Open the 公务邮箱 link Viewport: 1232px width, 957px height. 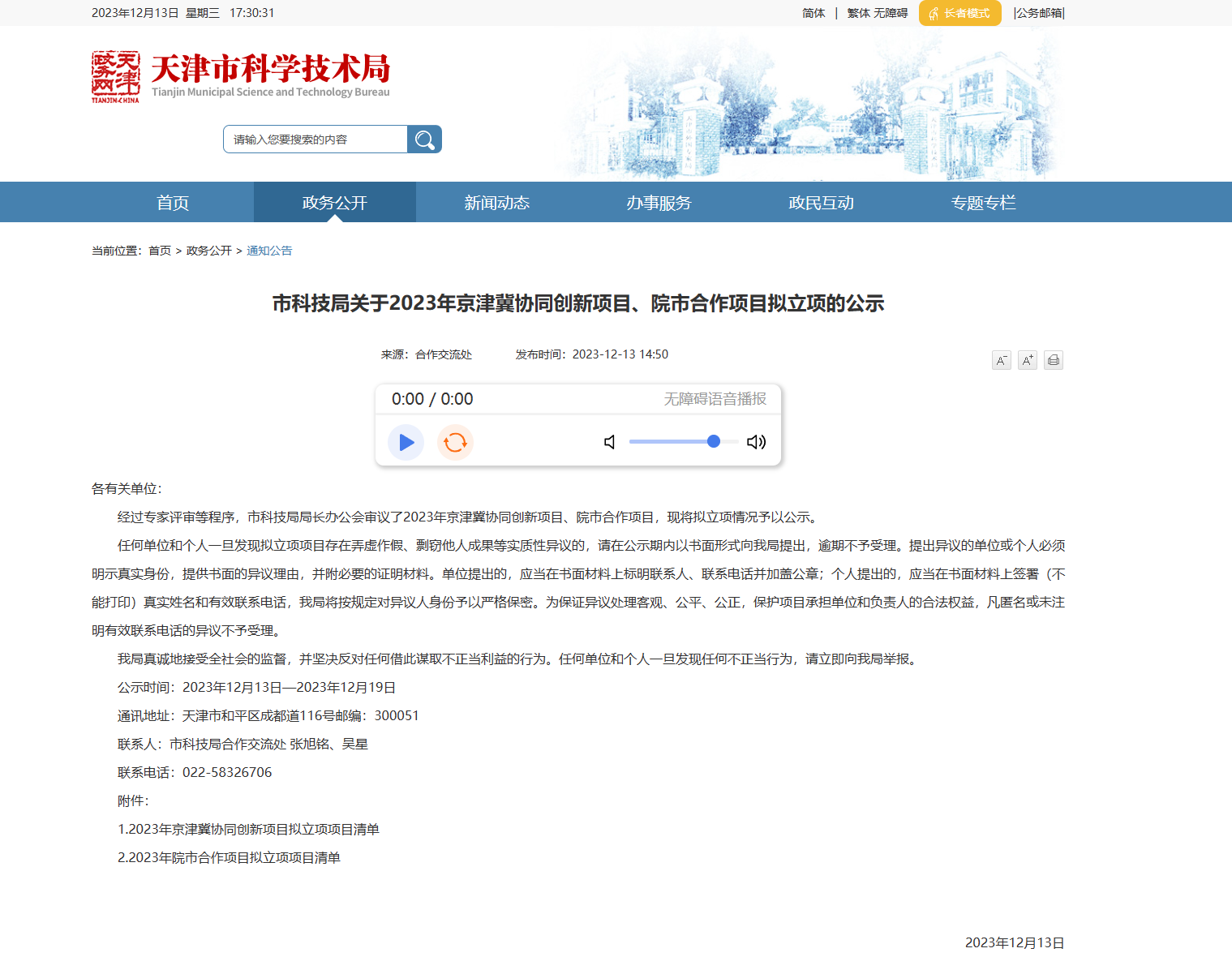click(1039, 13)
